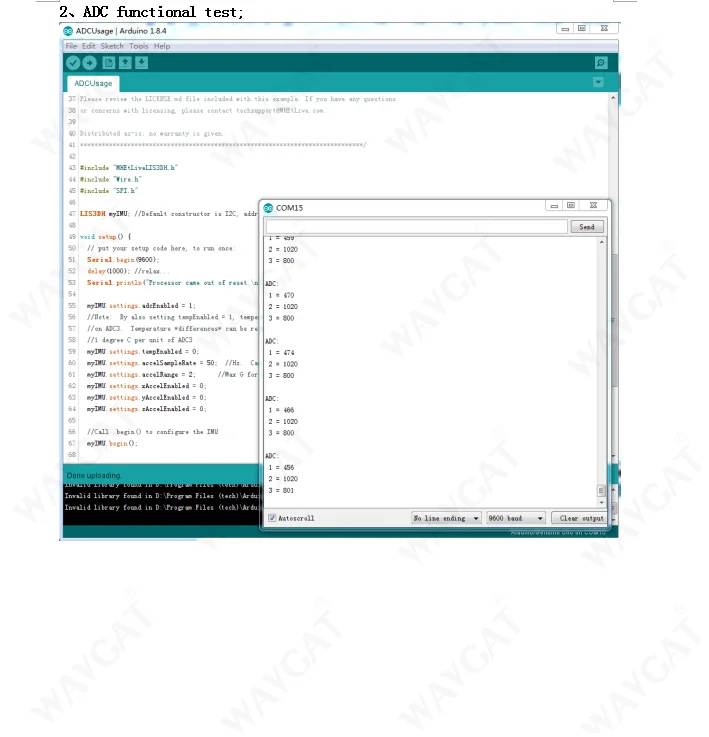Screen dimensions: 709x737
Task: Click code line #include "Wire.h"
Action: (x=110, y=179)
